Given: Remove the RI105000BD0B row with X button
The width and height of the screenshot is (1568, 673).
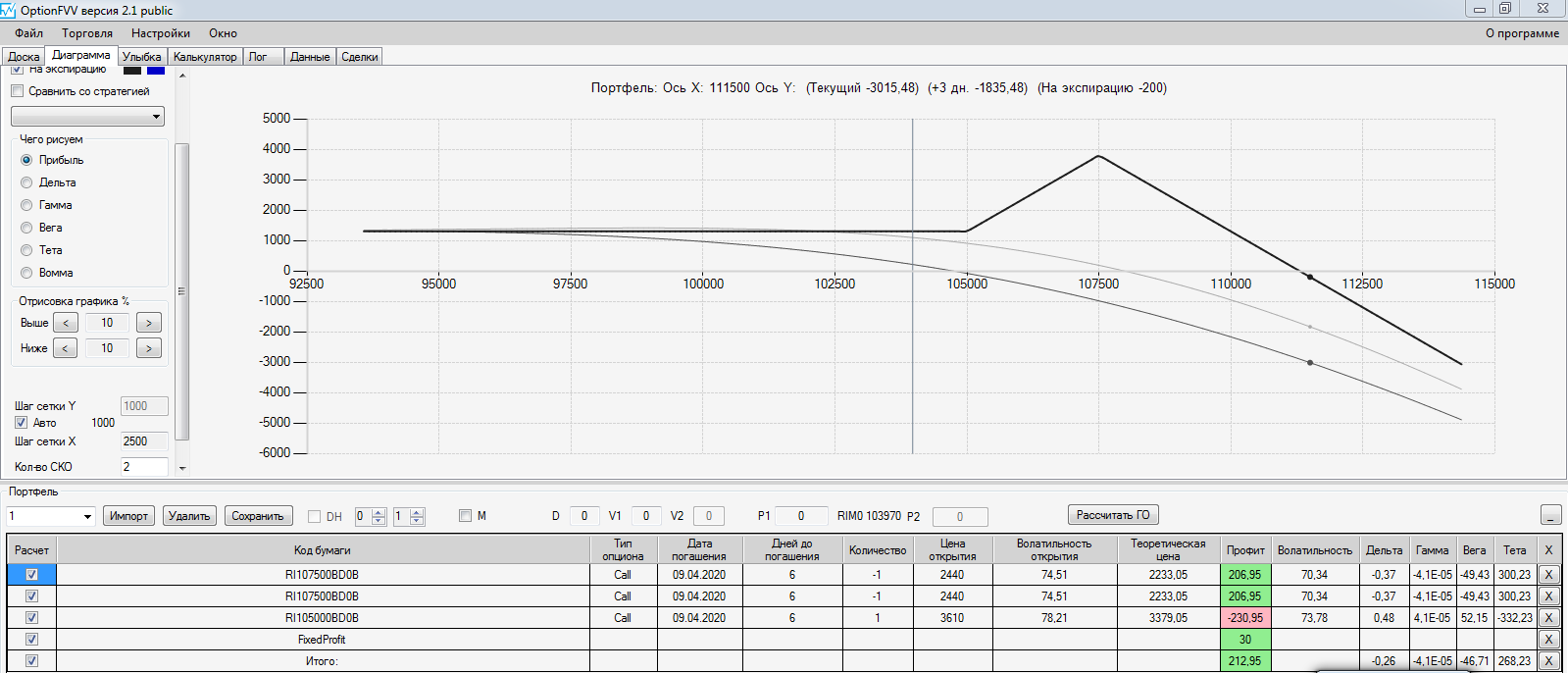Looking at the screenshot, I should tap(1548, 618).
